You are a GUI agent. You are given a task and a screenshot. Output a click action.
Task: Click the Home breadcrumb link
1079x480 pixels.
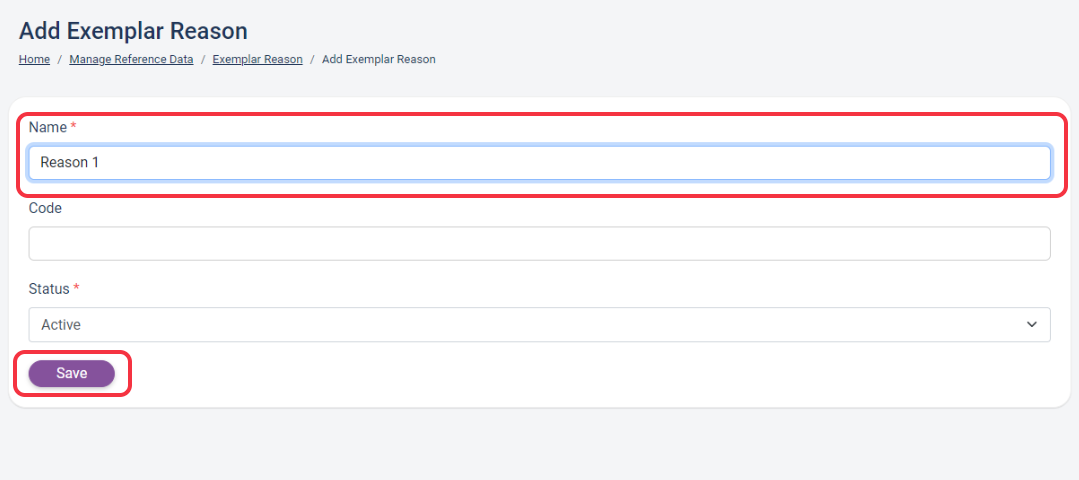(x=34, y=59)
